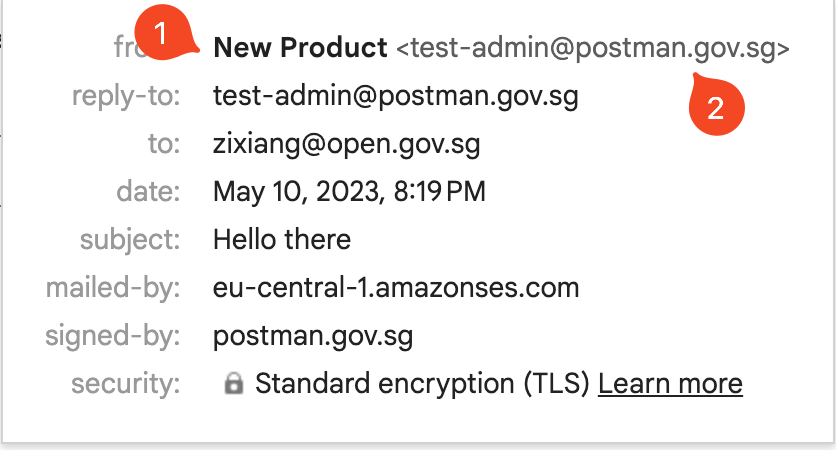The width and height of the screenshot is (836, 450).
Task: Click the reply-to field label
Action: pos(126,97)
